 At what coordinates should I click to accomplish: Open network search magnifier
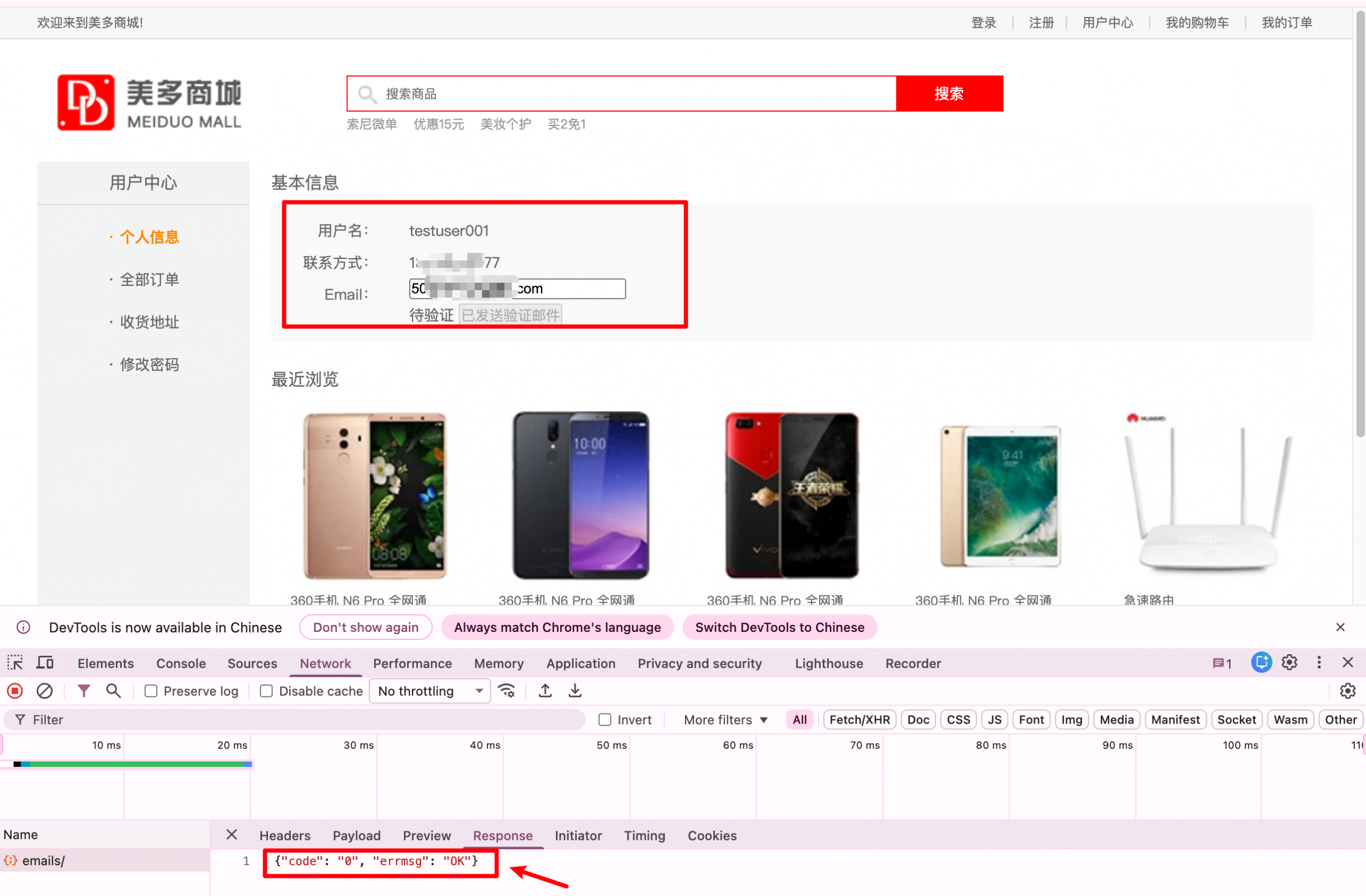(114, 691)
